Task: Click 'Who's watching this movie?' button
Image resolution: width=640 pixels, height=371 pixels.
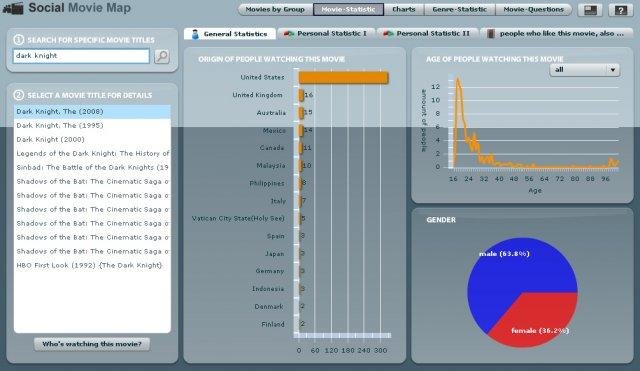Action: pos(92,344)
